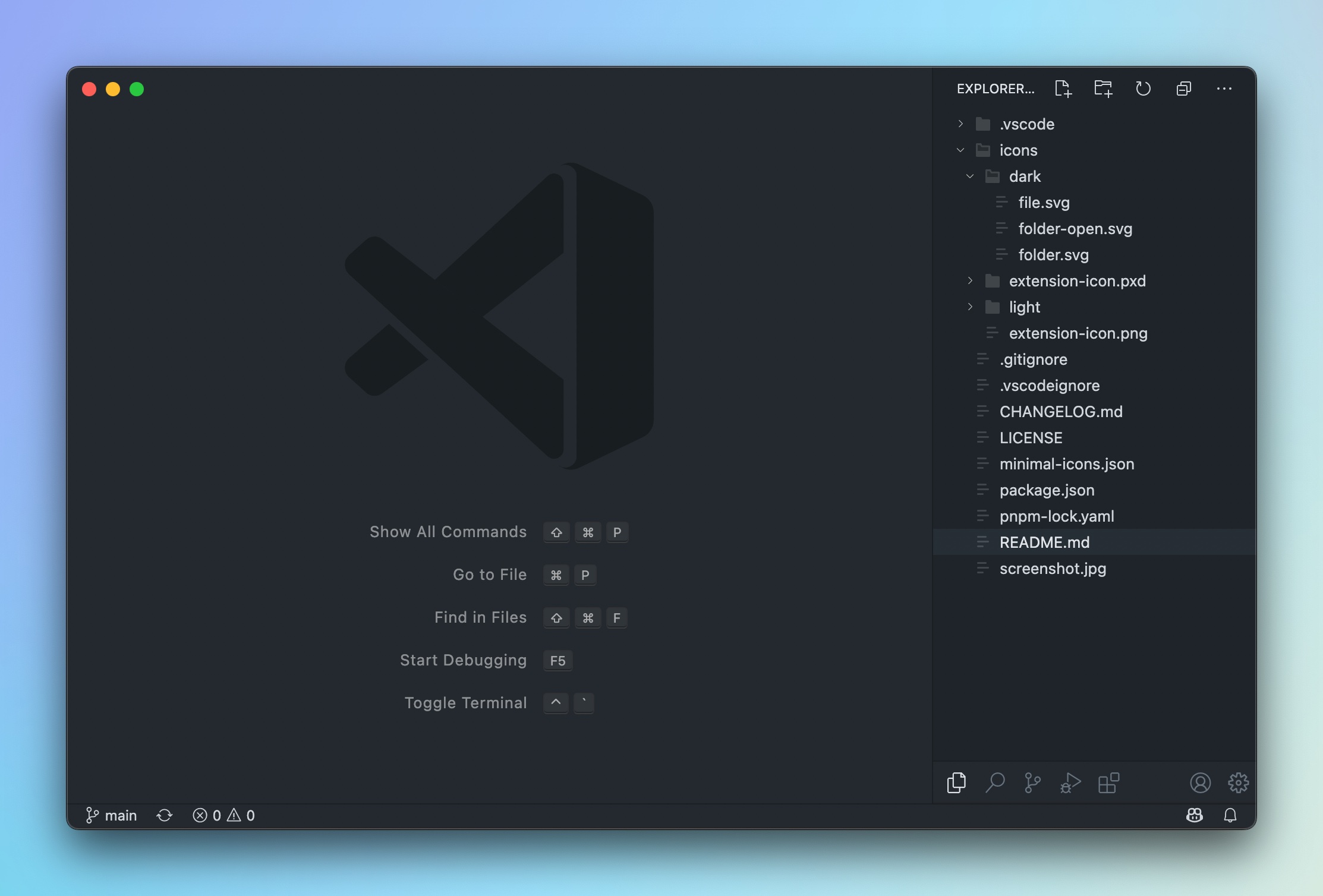Open package.json from the file tree
The image size is (1323, 896).
coord(1047,490)
